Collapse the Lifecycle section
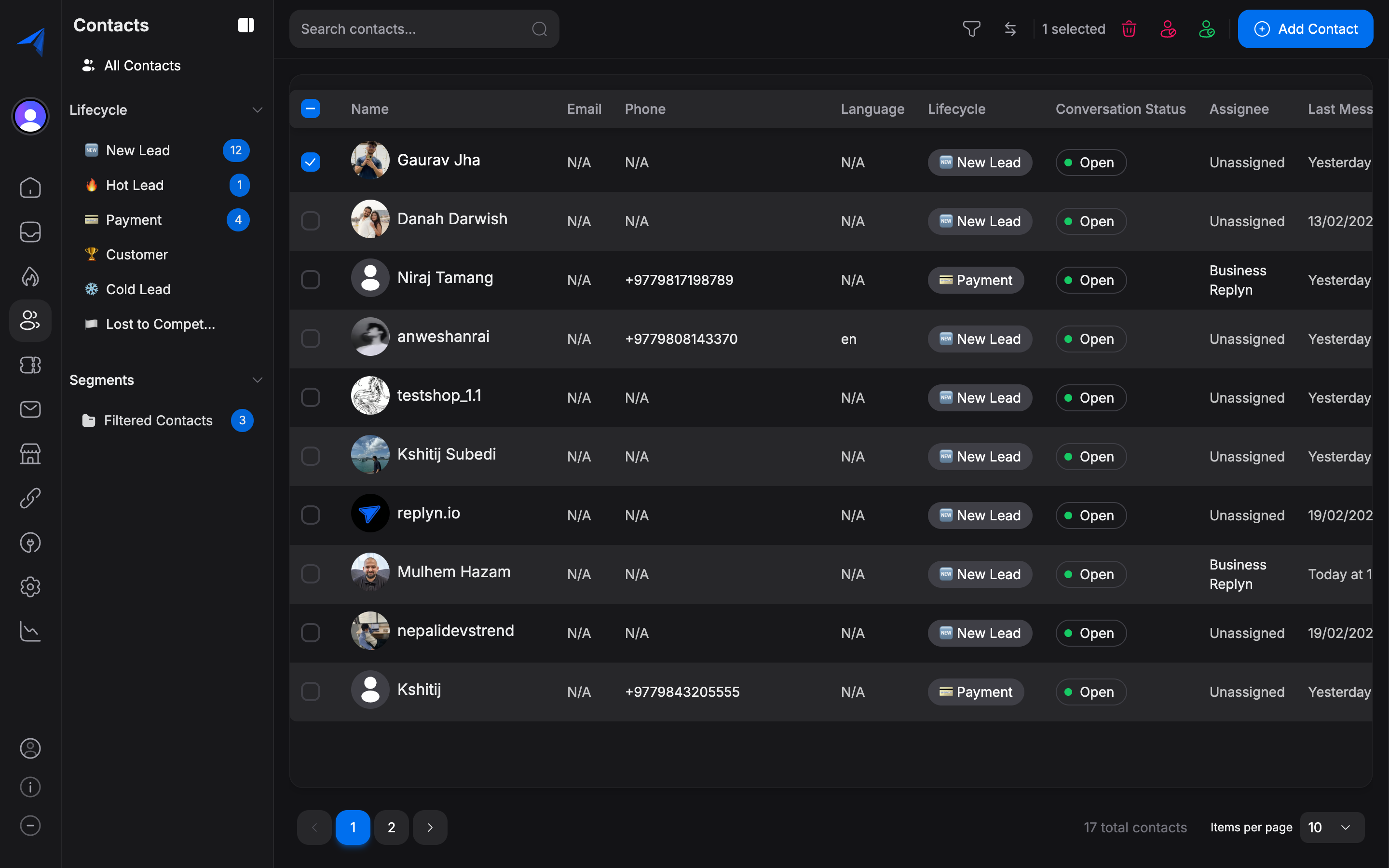The image size is (1389, 868). pyautogui.click(x=257, y=109)
